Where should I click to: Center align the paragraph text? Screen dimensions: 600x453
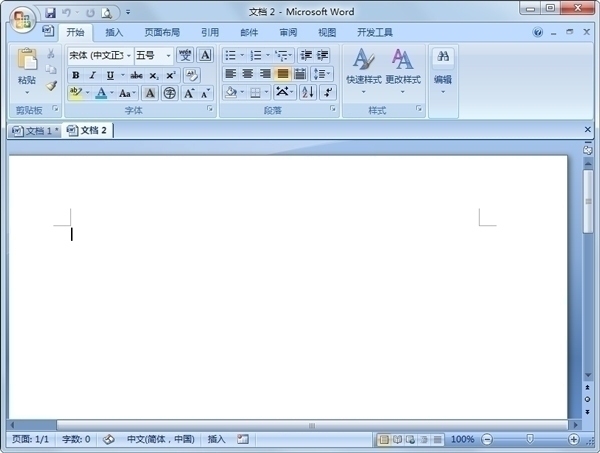[x=248, y=74]
